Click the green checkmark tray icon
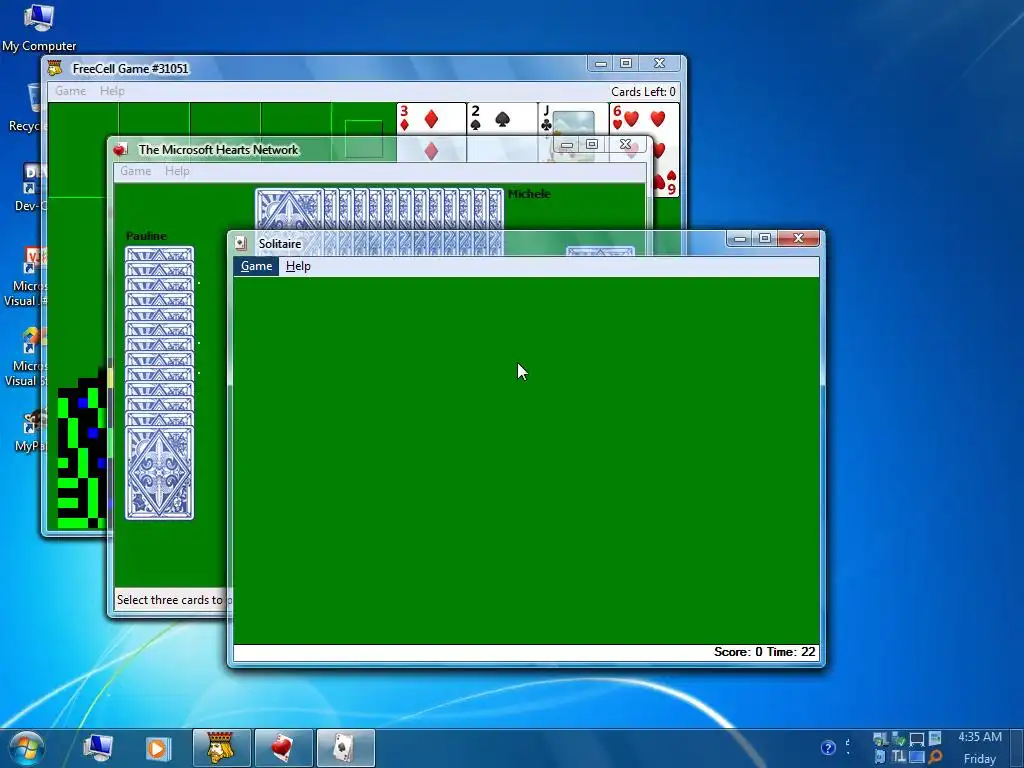1024x768 pixels. pos(899,739)
